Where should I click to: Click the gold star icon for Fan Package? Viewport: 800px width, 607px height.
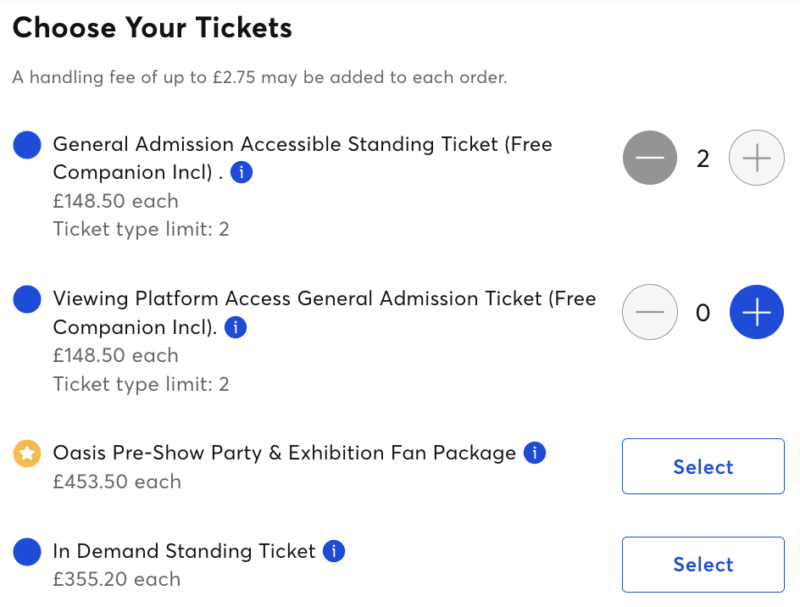point(27,453)
